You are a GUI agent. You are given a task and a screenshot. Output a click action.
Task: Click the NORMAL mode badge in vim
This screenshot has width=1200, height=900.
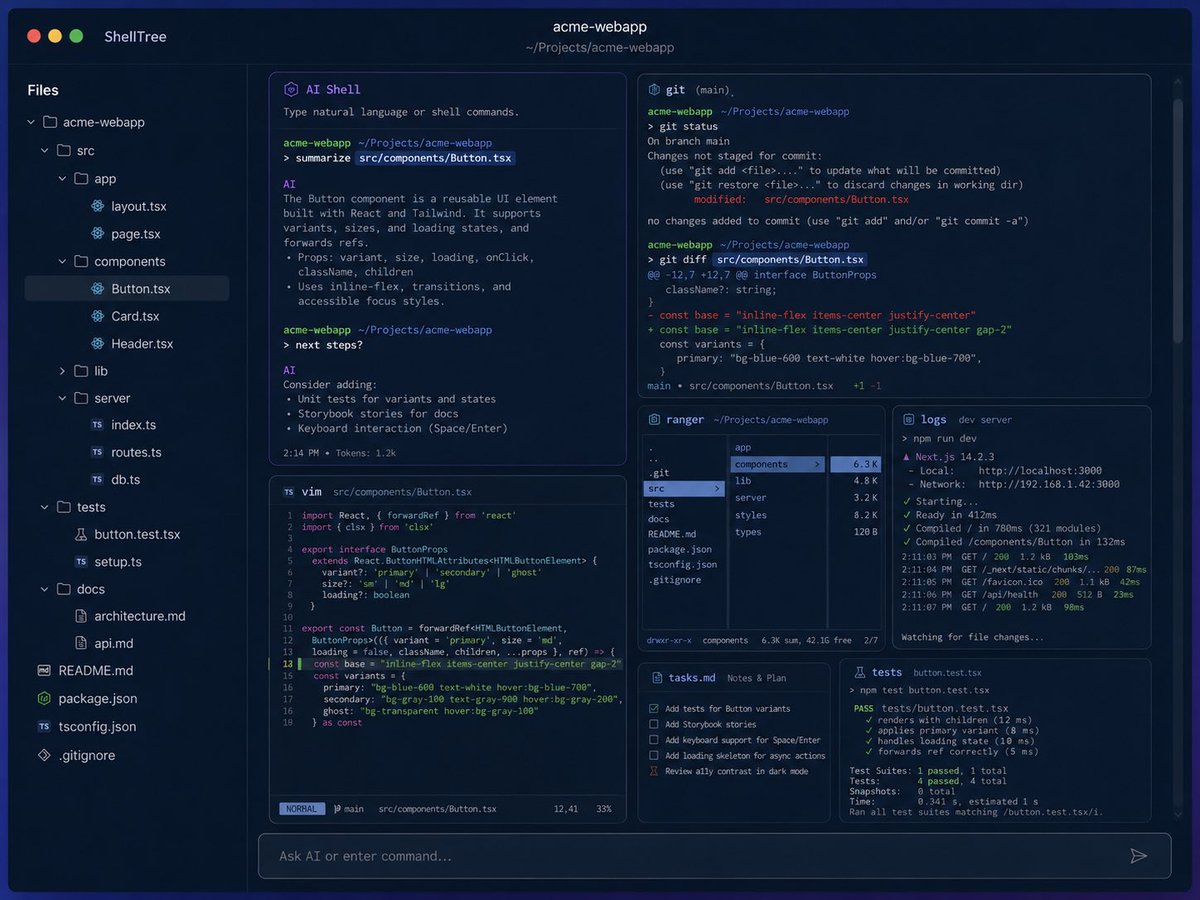[x=301, y=809]
